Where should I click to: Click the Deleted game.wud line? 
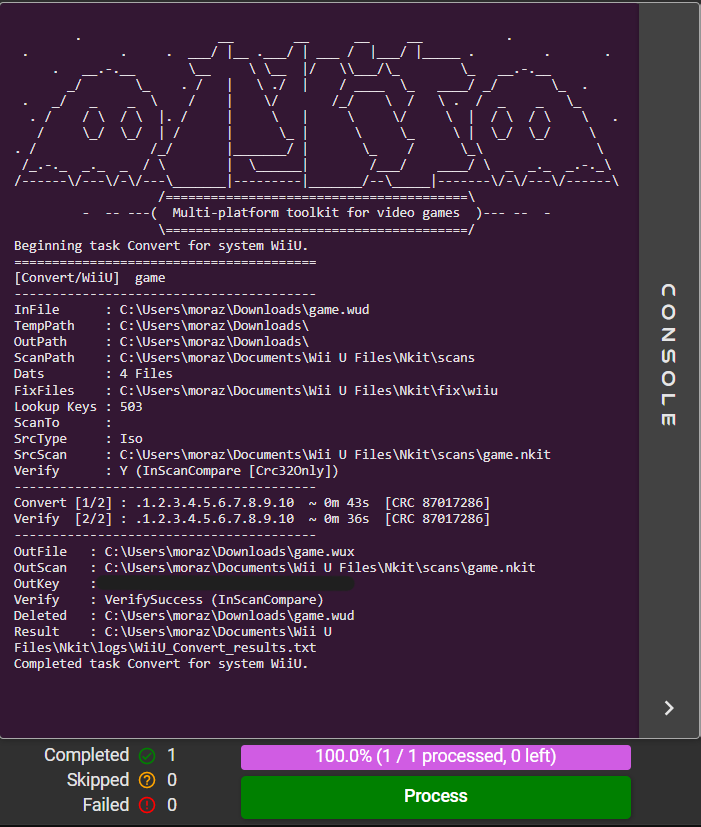tap(184, 616)
